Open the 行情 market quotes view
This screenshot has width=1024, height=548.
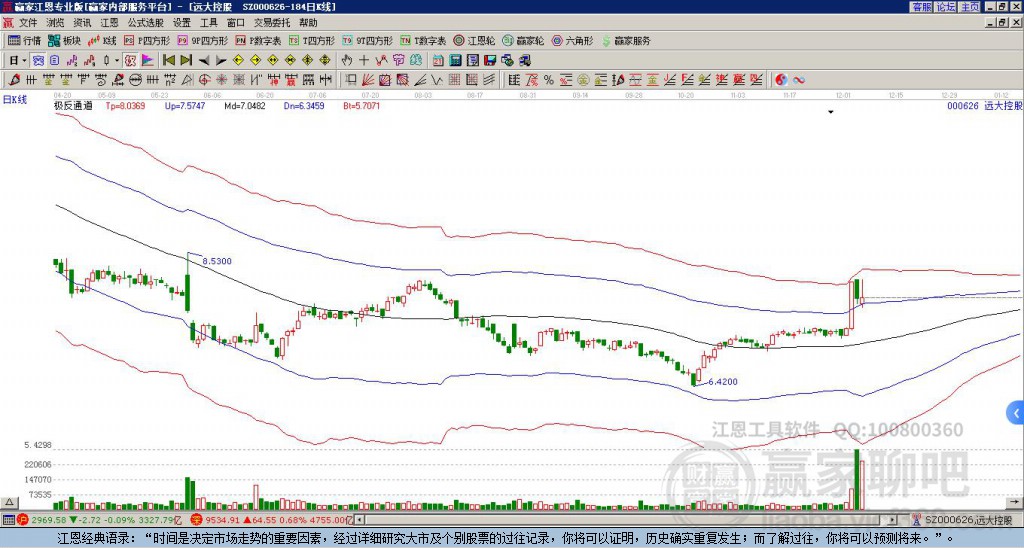coord(25,40)
